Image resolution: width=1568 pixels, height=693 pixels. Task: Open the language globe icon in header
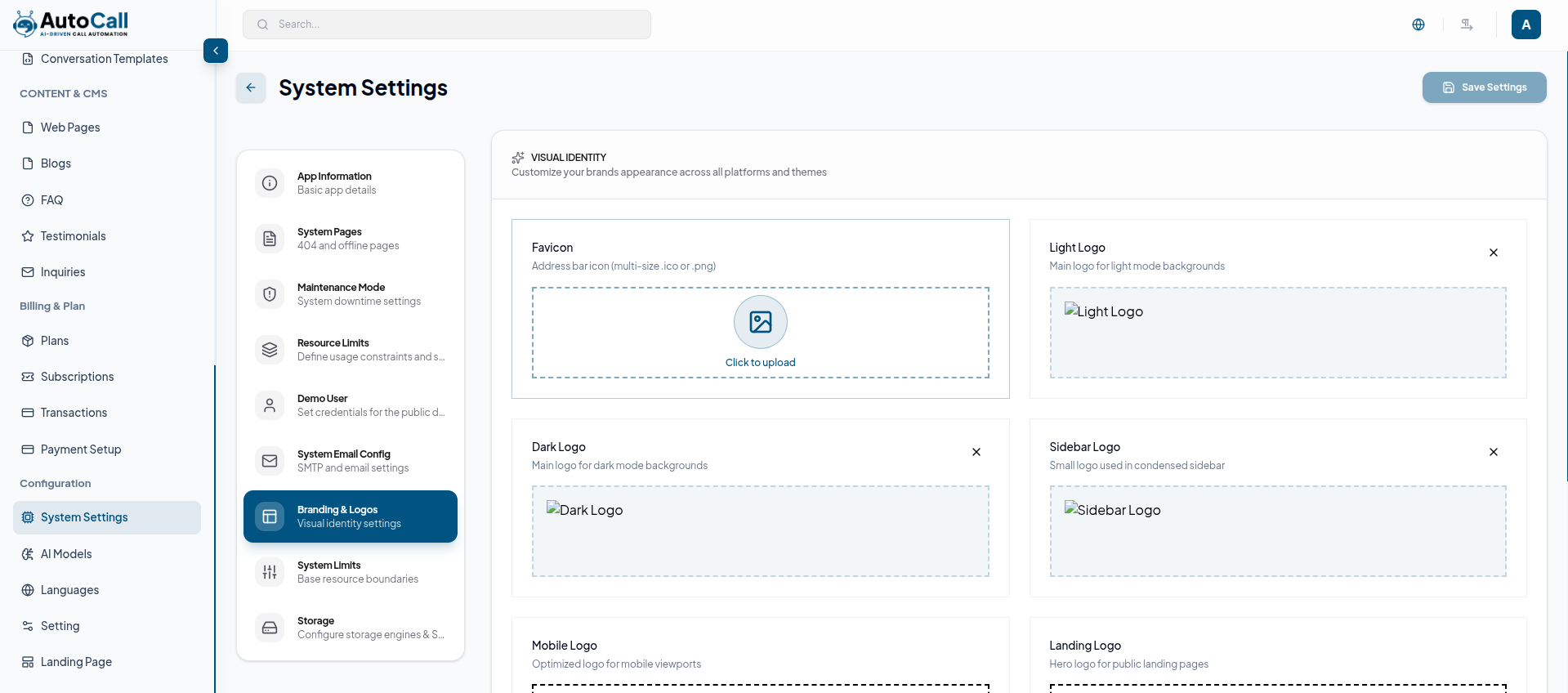pos(1418,25)
